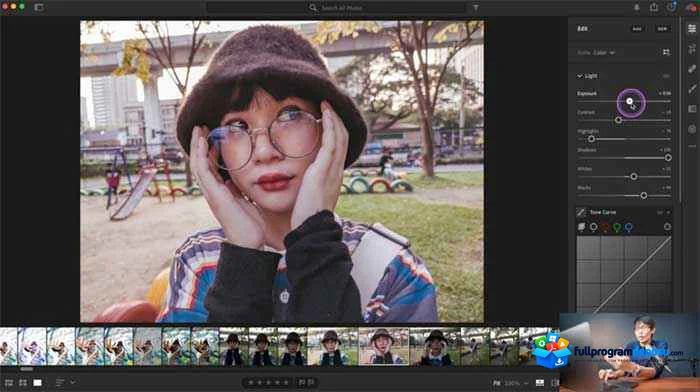Click the Blacks slider handle
Screen dimensions: 700x392
pos(643,196)
